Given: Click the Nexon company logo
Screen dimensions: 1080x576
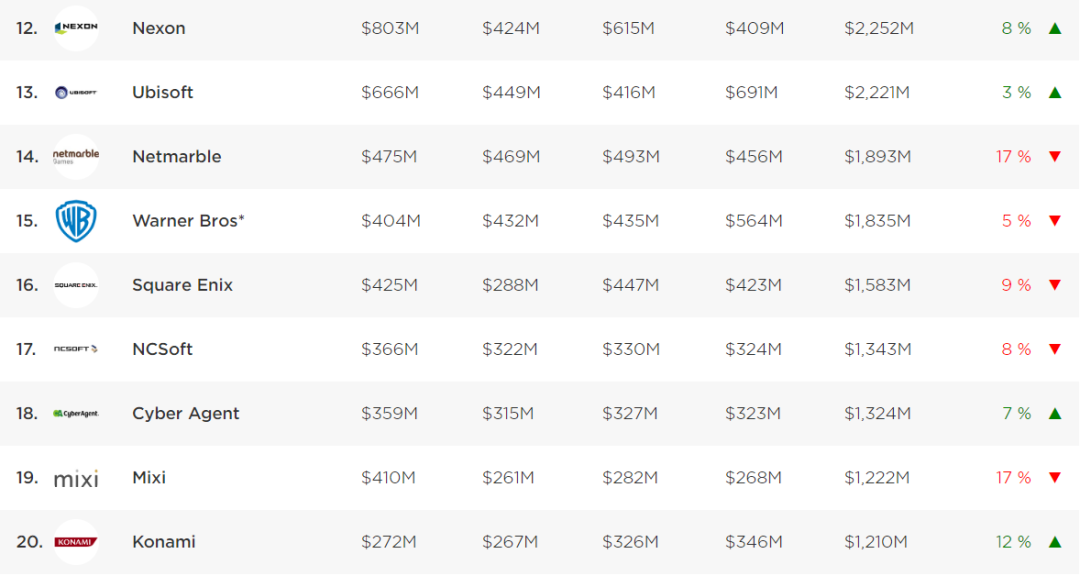Looking at the screenshot, I should coord(76,28).
